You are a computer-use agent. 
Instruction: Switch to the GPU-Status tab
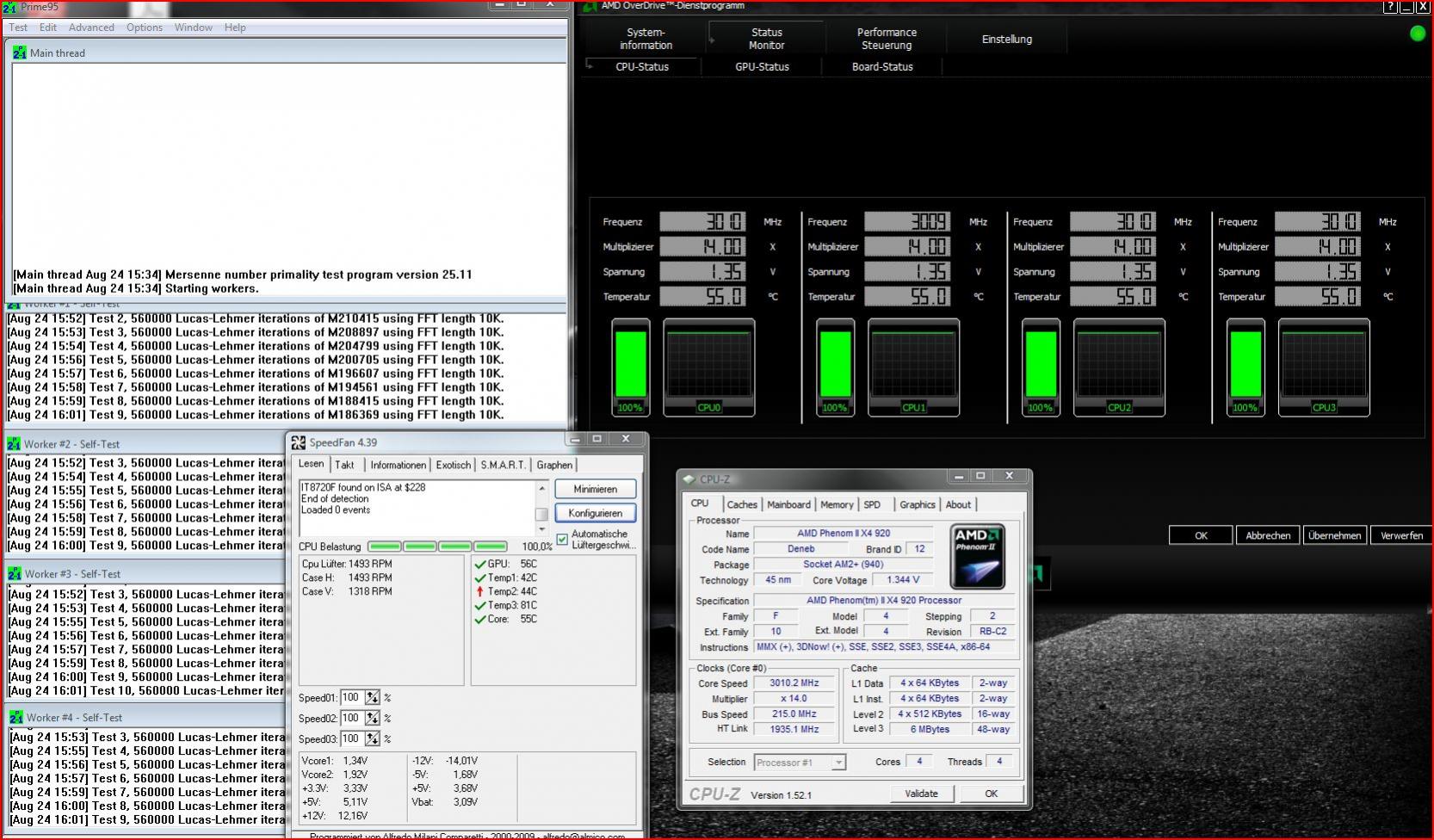click(x=762, y=67)
